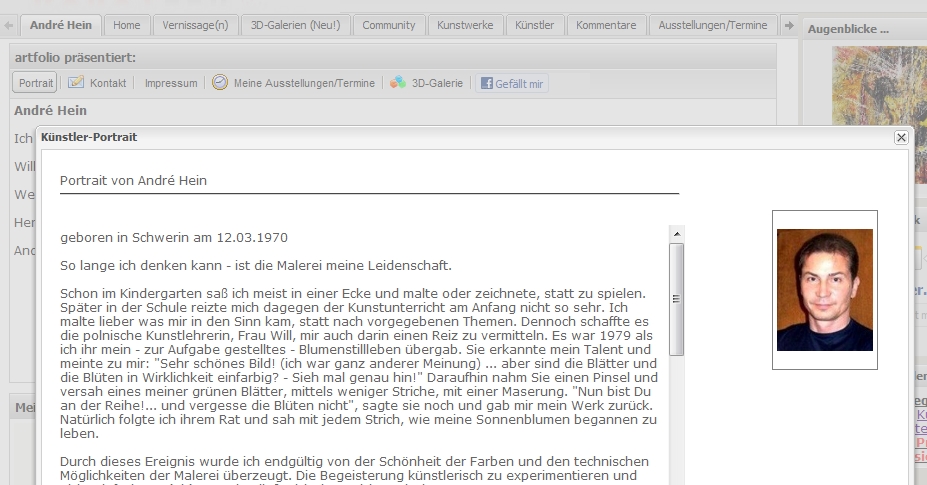Click the Meine Ausstellungen/Termine clock icon
927x485 pixels.
coord(220,83)
